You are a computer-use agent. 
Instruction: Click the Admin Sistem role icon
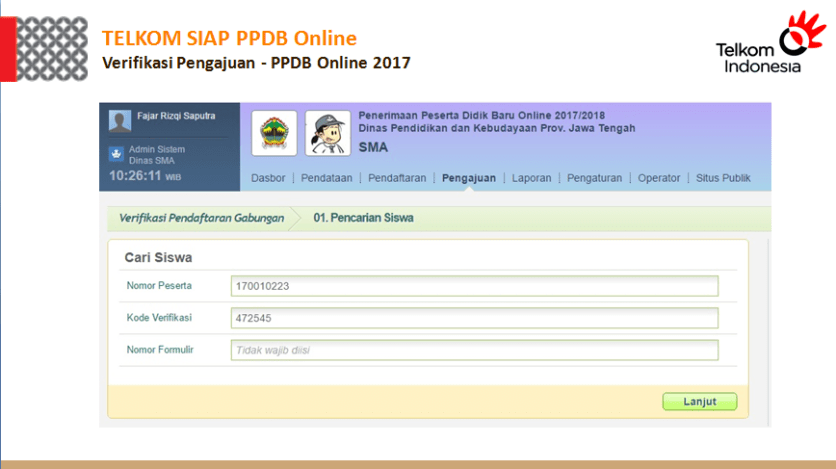(x=117, y=155)
